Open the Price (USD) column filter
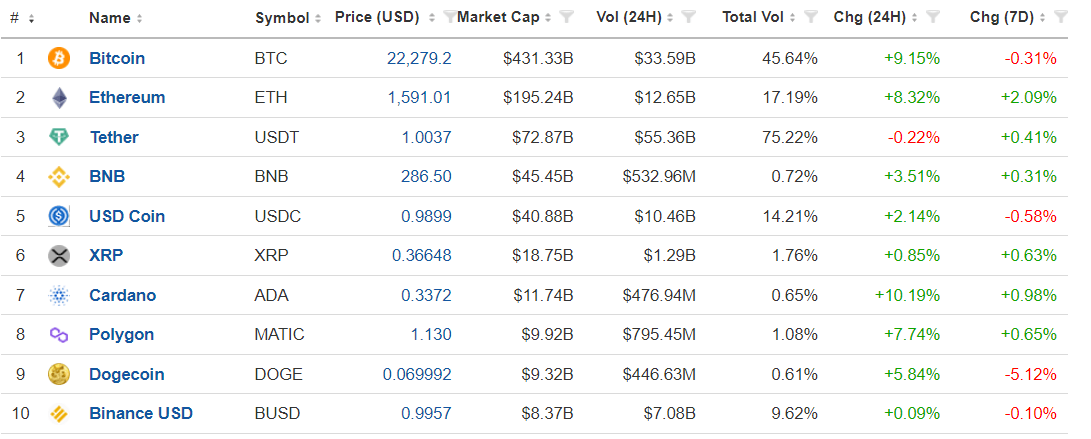The image size is (1091, 439). tap(449, 17)
